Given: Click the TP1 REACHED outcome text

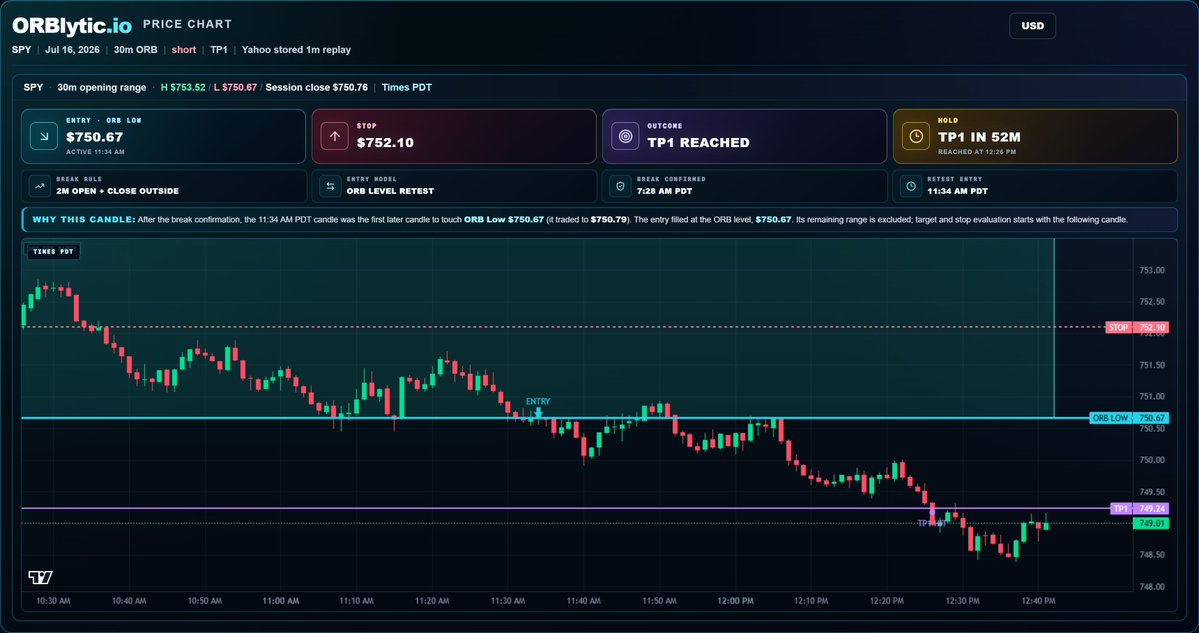Looking at the screenshot, I should 698,142.
